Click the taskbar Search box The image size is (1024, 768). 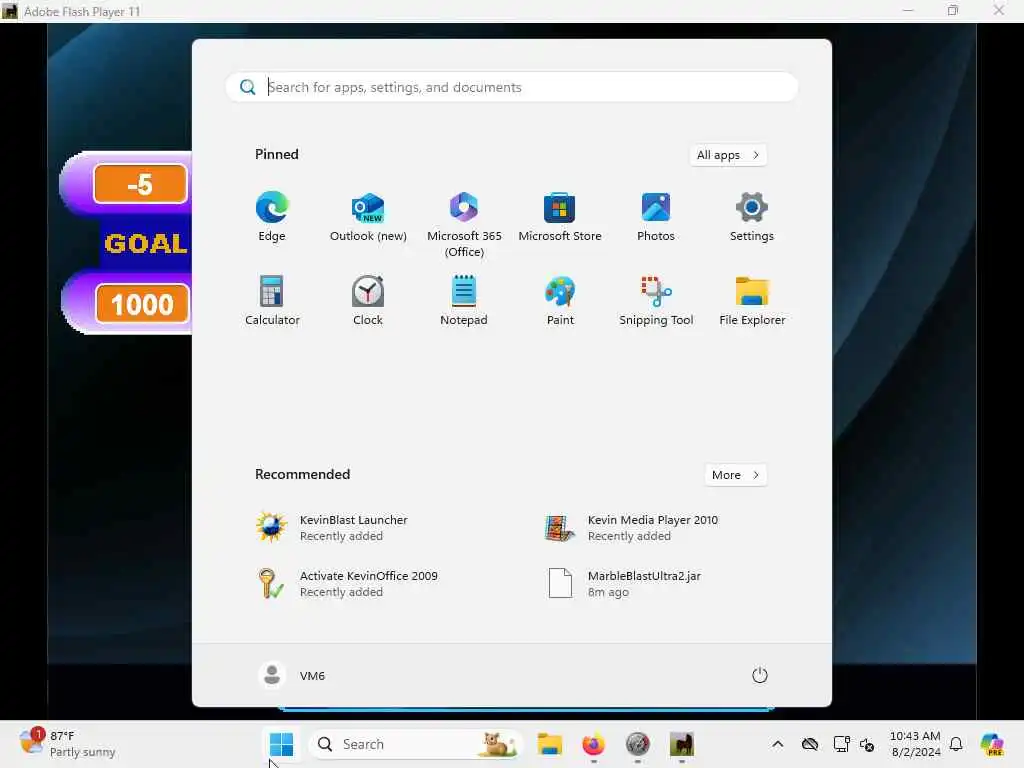415,744
